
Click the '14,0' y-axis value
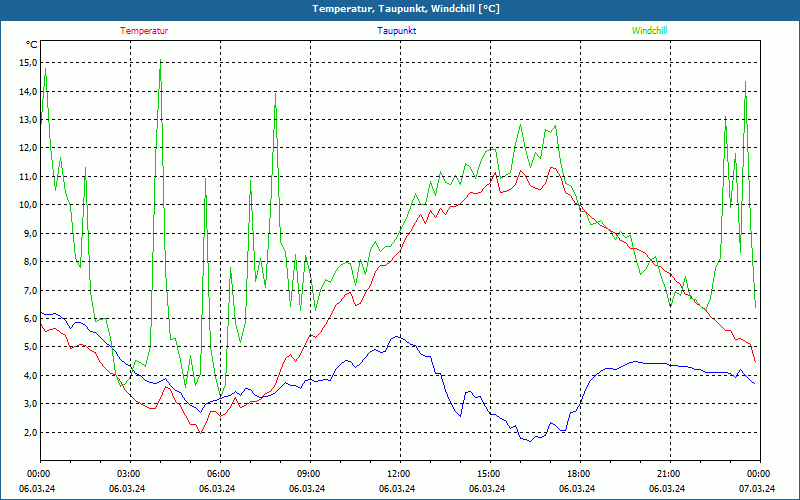point(28,91)
